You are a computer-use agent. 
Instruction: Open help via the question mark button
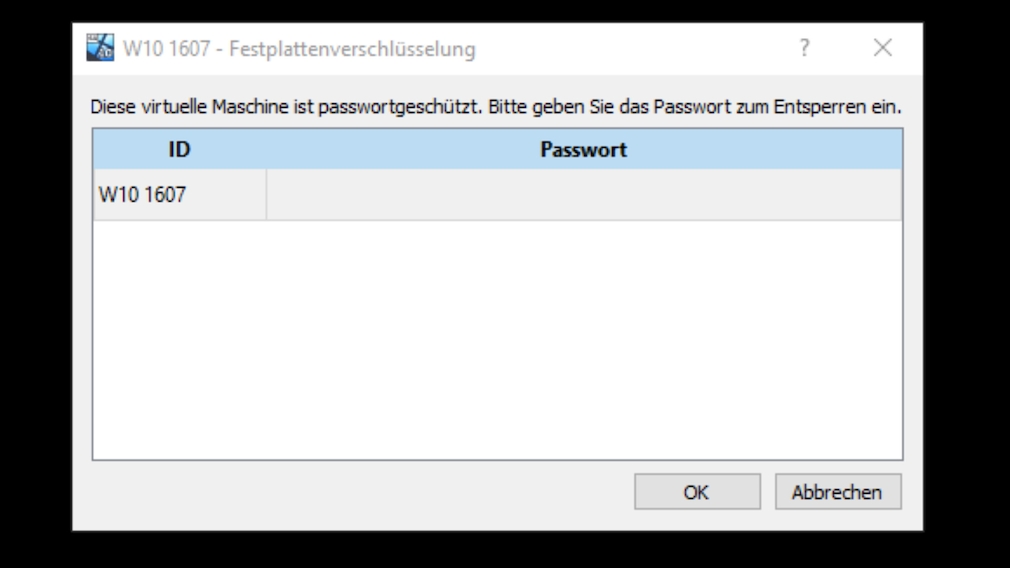pyautogui.click(x=804, y=48)
